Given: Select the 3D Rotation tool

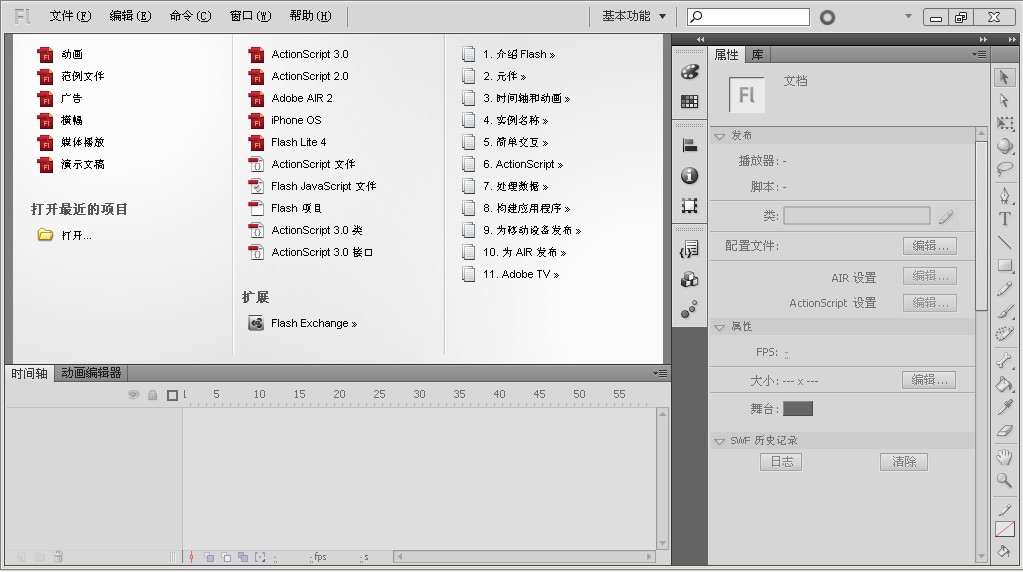Looking at the screenshot, I should 1005,146.
